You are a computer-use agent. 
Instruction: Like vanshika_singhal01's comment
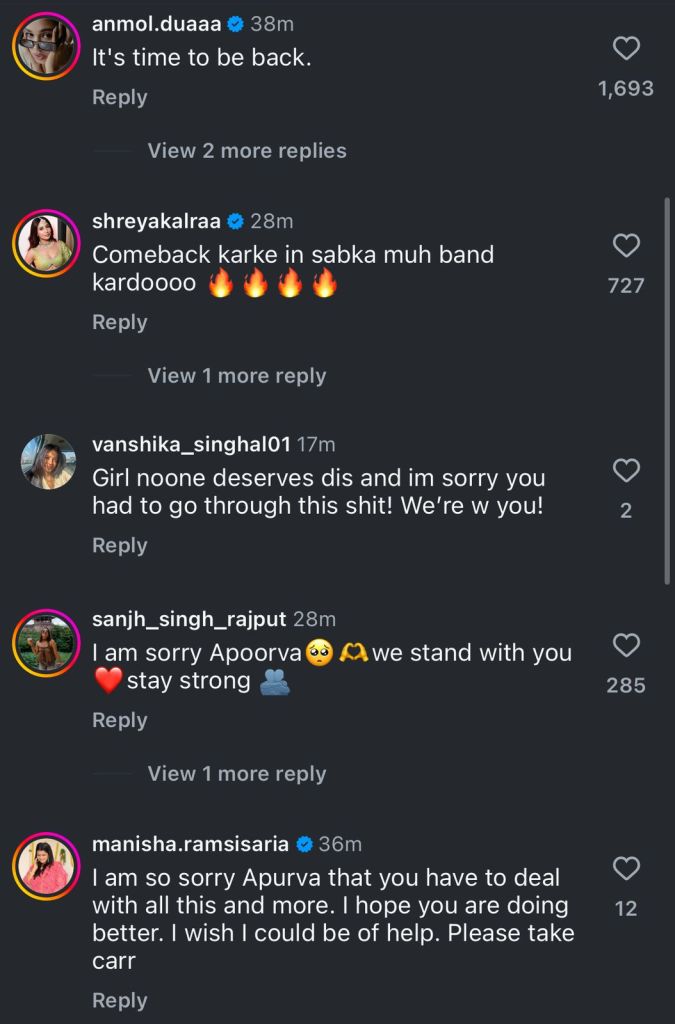pyautogui.click(x=626, y=470)
